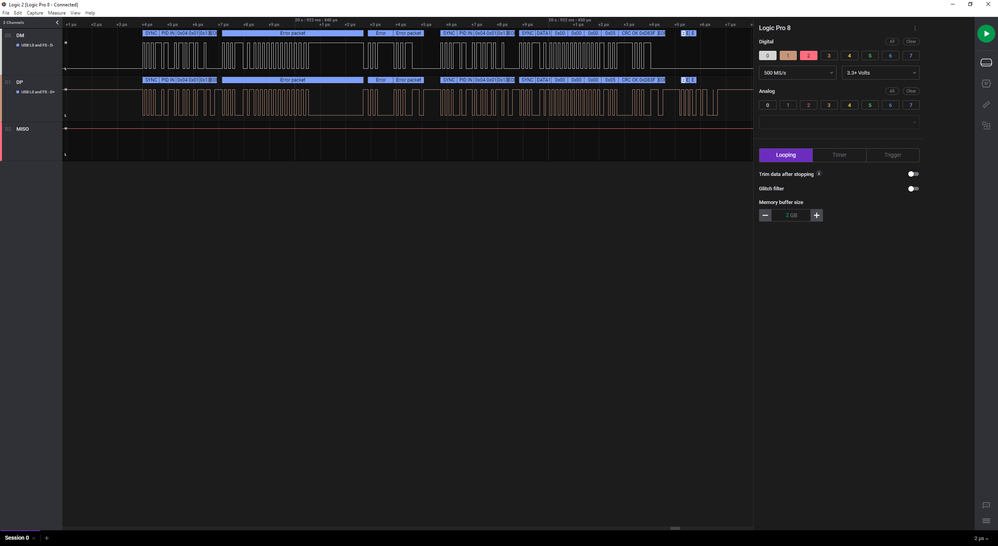Image resolution: width=998 pixels, height=546 pixels.
Task: Add a new session tab with plus
Action: (46, 538)
